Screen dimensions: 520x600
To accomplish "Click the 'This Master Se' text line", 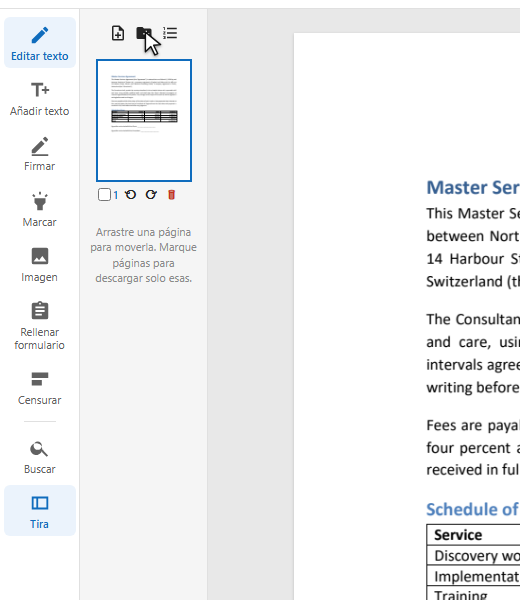I will [473, 214].
